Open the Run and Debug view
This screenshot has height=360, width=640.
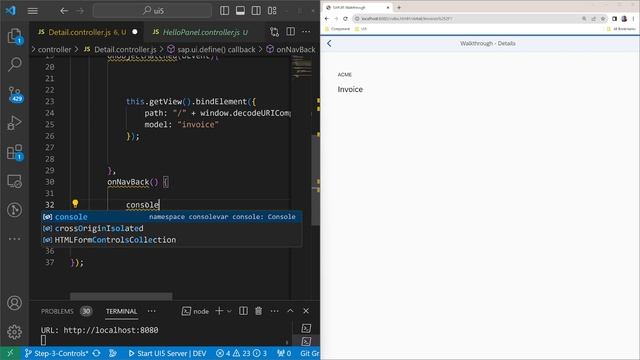point(15,122)
